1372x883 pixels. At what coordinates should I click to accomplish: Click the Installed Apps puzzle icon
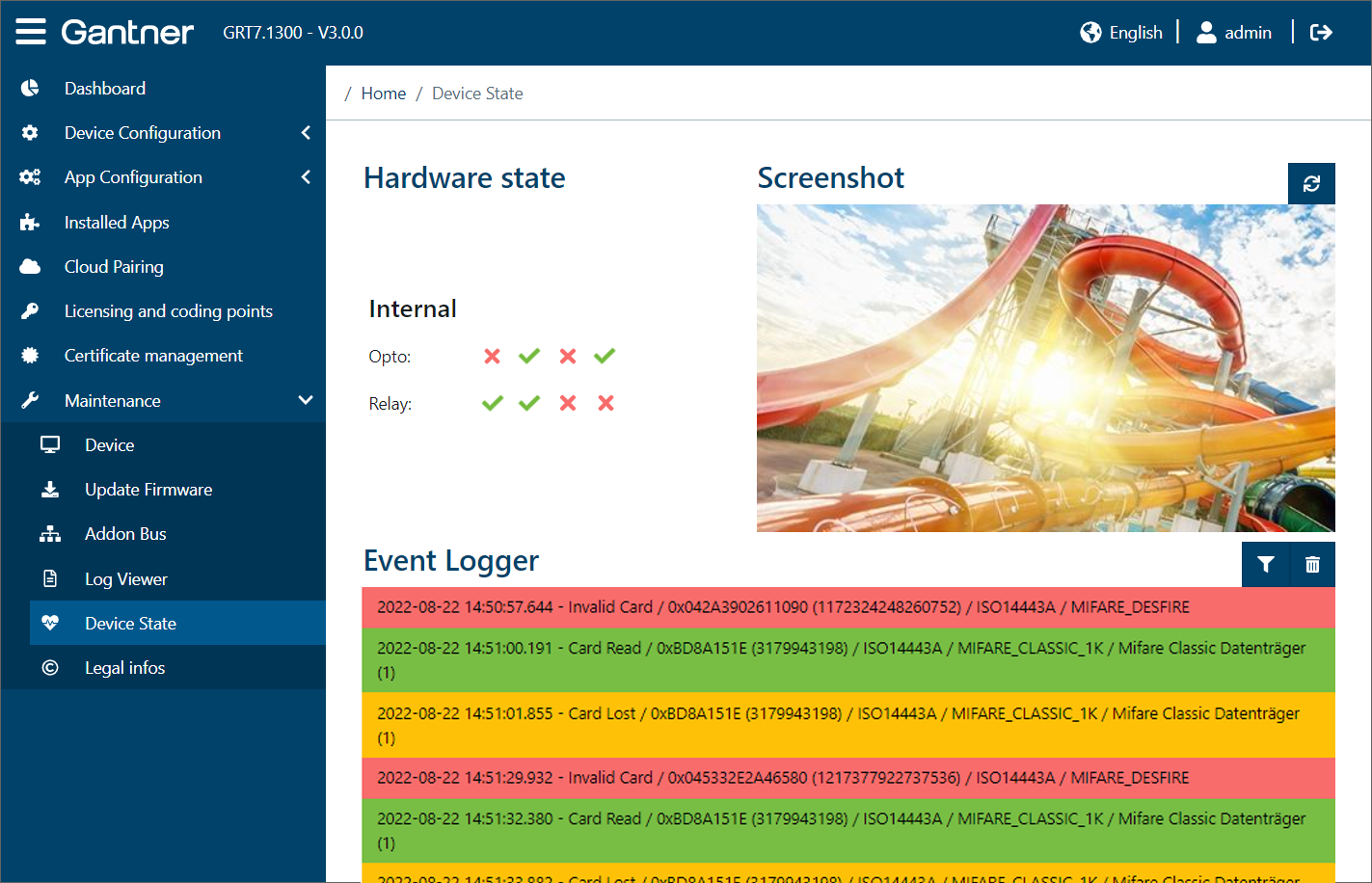(x=30, y=223)
